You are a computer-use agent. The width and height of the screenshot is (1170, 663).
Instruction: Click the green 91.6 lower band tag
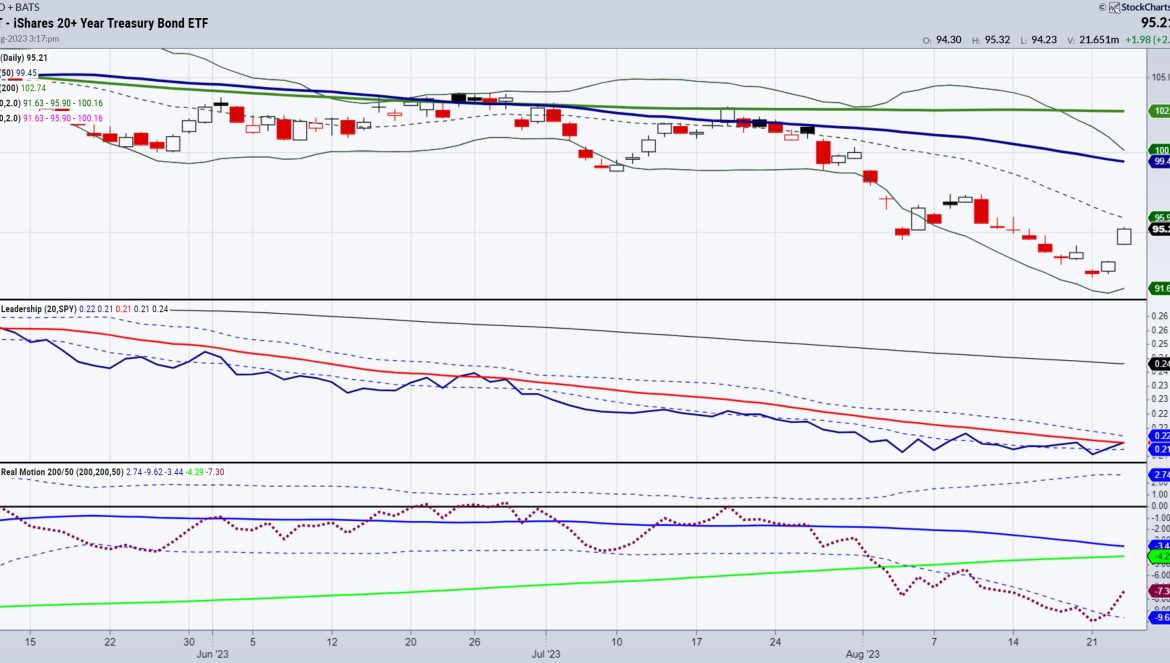(x=1160, y=289)
